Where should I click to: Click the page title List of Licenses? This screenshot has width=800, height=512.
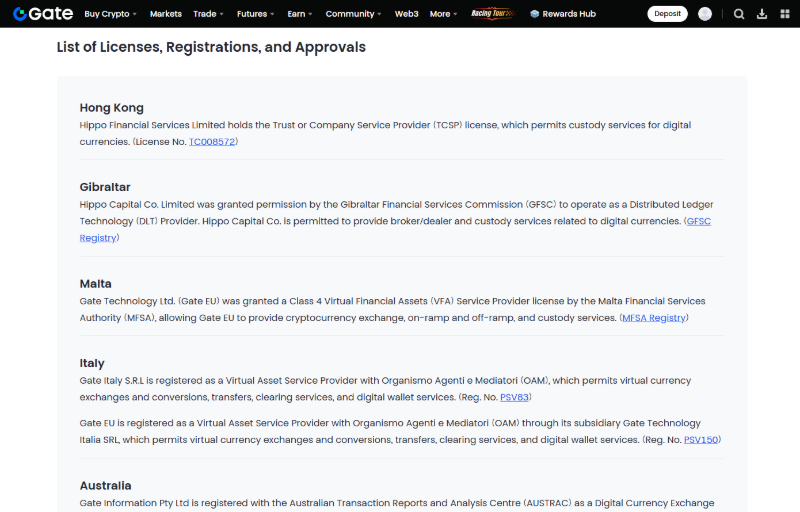pos(211,47)
